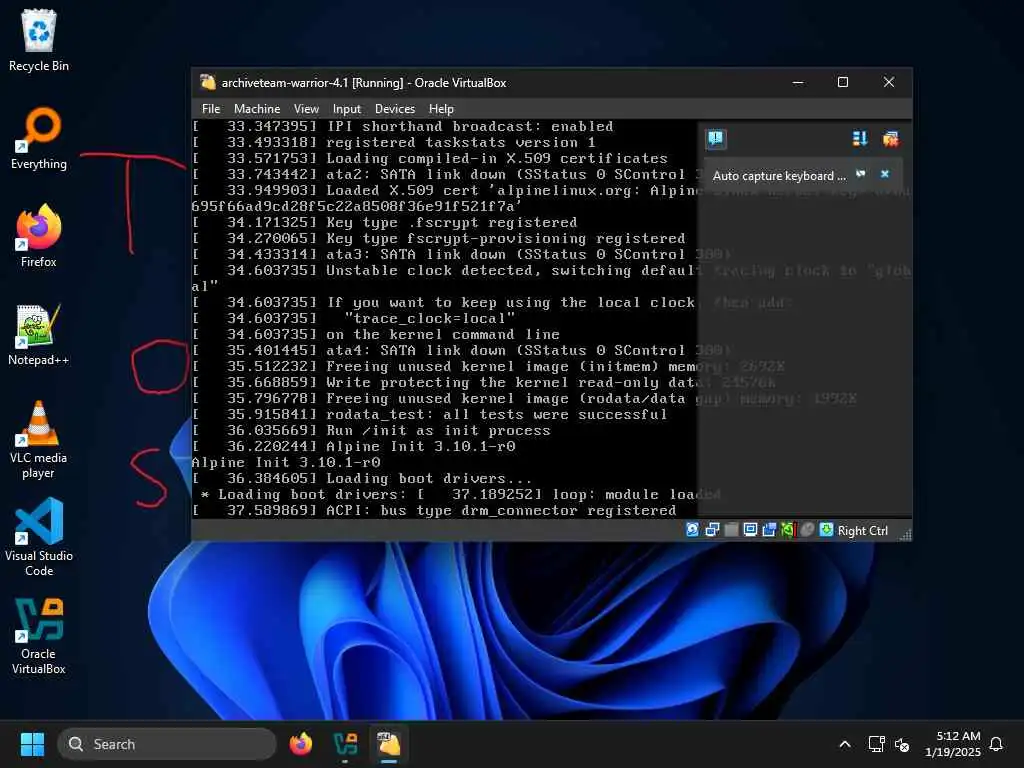This screenshot has height=768, width=1024.
Task: Open the Windows Start menu
Action: [32, 744]
